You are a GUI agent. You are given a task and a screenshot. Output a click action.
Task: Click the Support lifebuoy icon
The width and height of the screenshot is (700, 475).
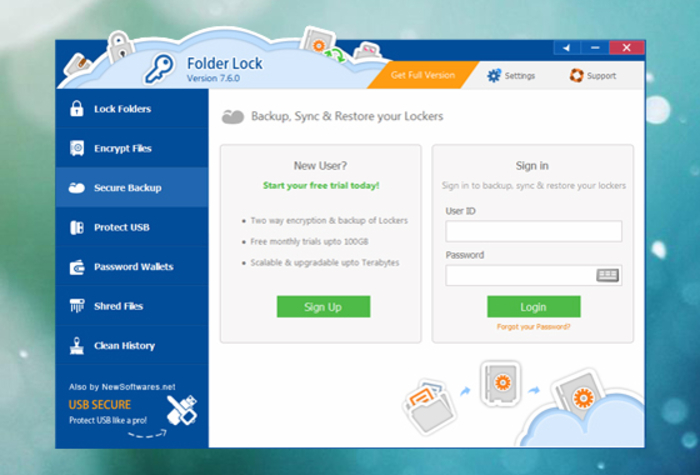tap(576, 76)
